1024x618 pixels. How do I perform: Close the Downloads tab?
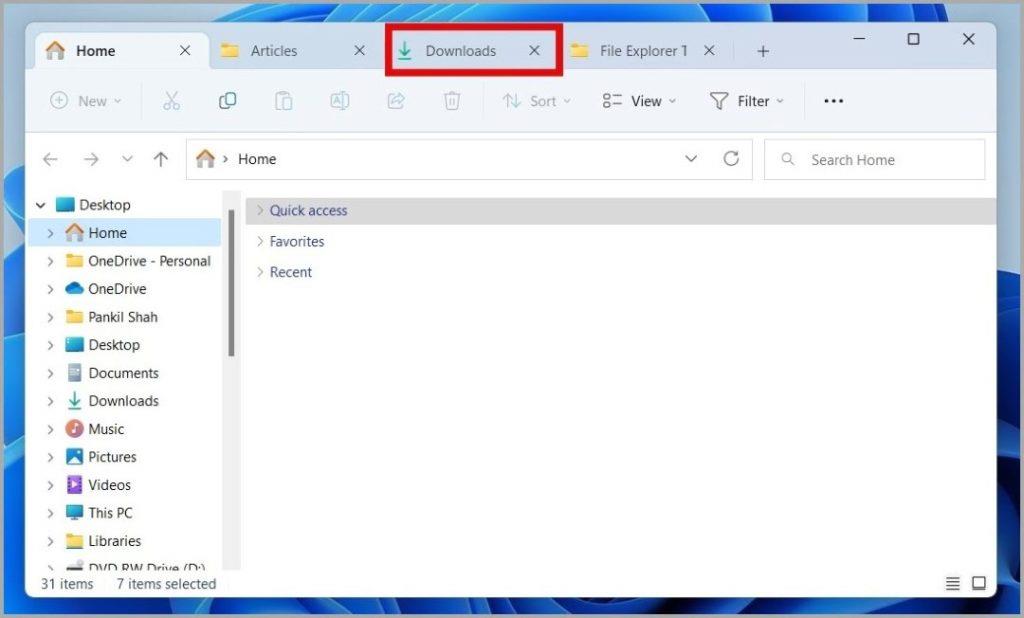pyautogui.click(x=534, y=50)
